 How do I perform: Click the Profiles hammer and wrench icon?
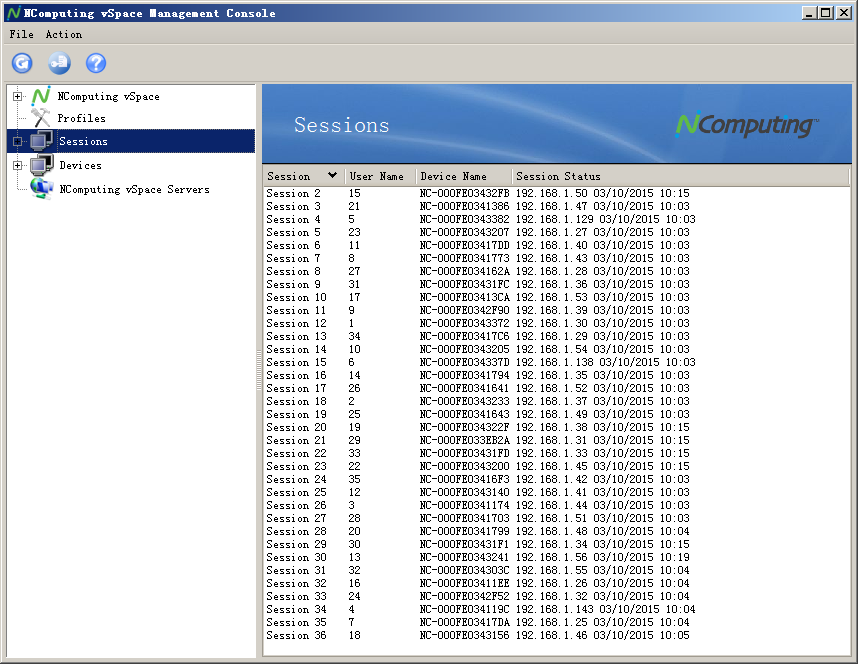(x=41, y=118)
